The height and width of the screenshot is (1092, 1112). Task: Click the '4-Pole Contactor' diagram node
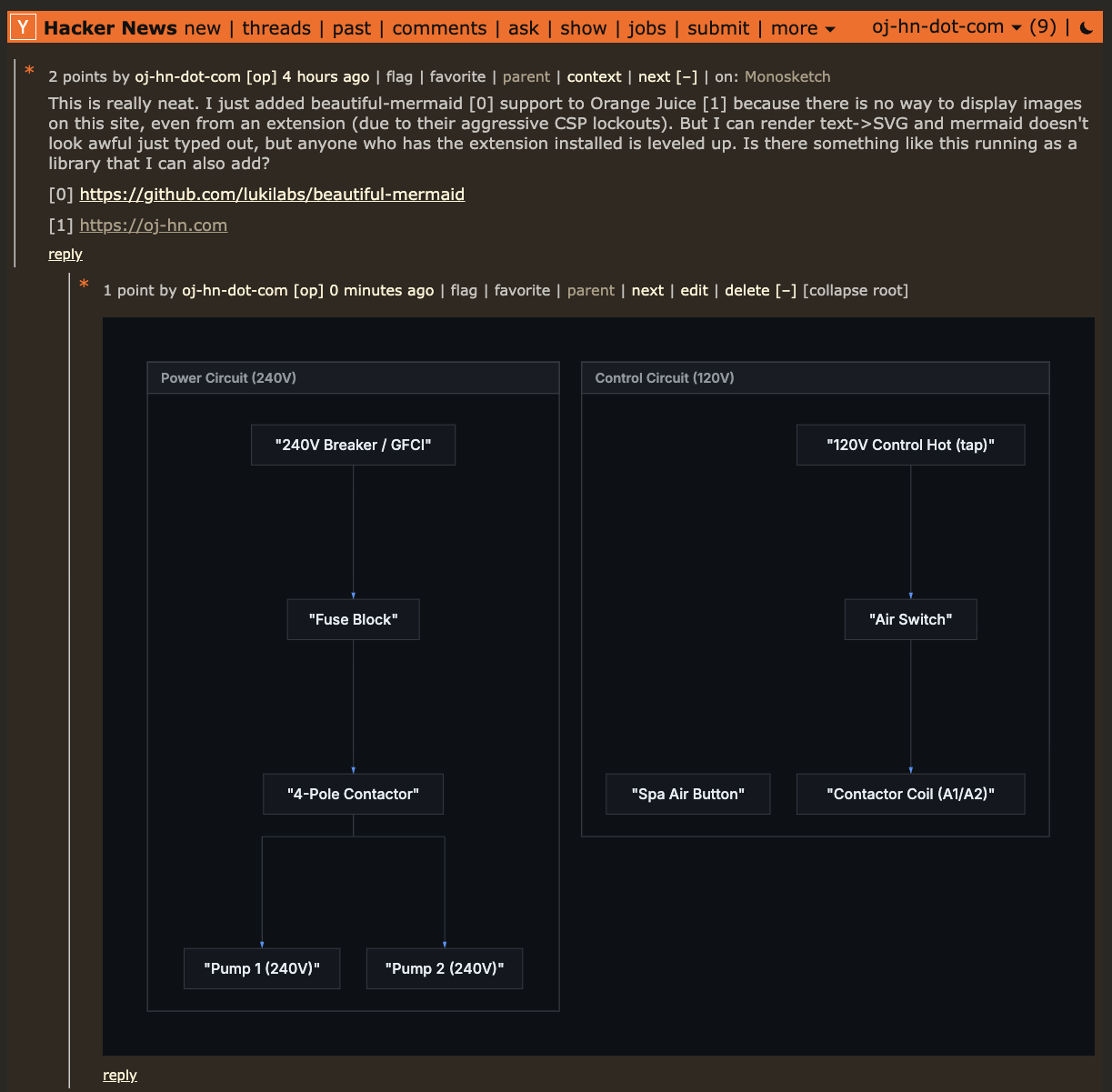353,794
